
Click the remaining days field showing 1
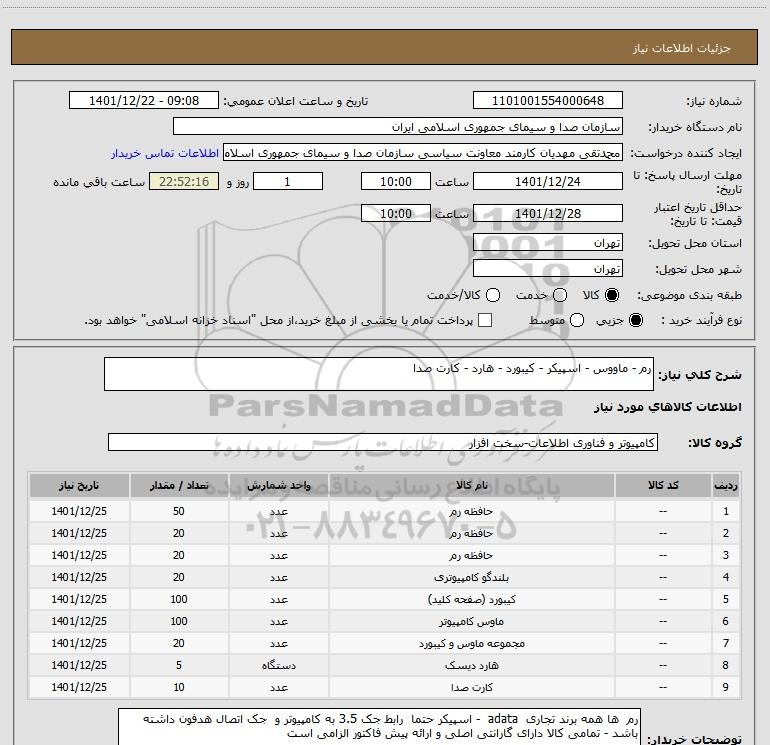288,181
